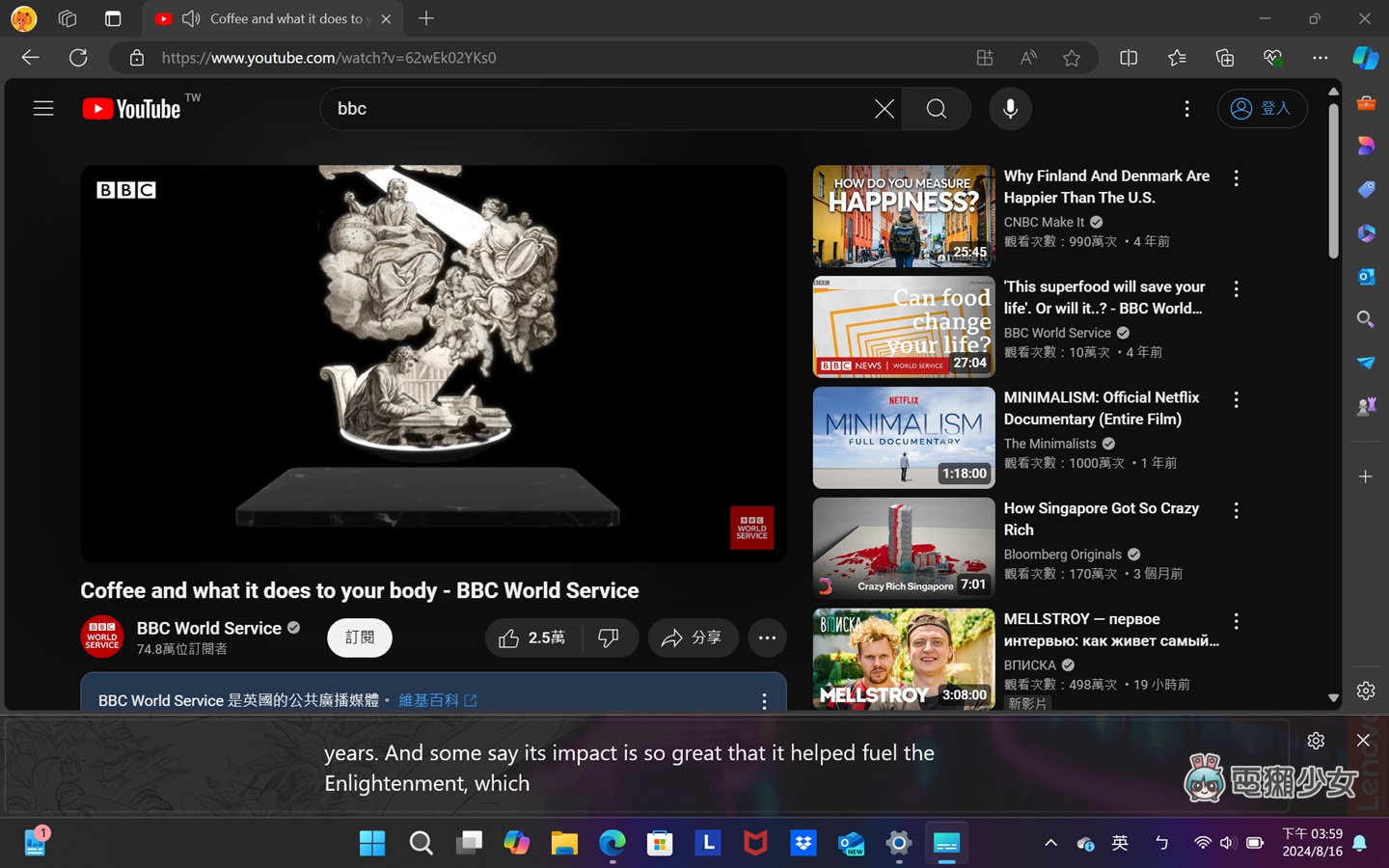The width and height of the screenshot is (1389, 868).
Task: Open menu for the MINIMALISM documentary
Action: 1236,399
